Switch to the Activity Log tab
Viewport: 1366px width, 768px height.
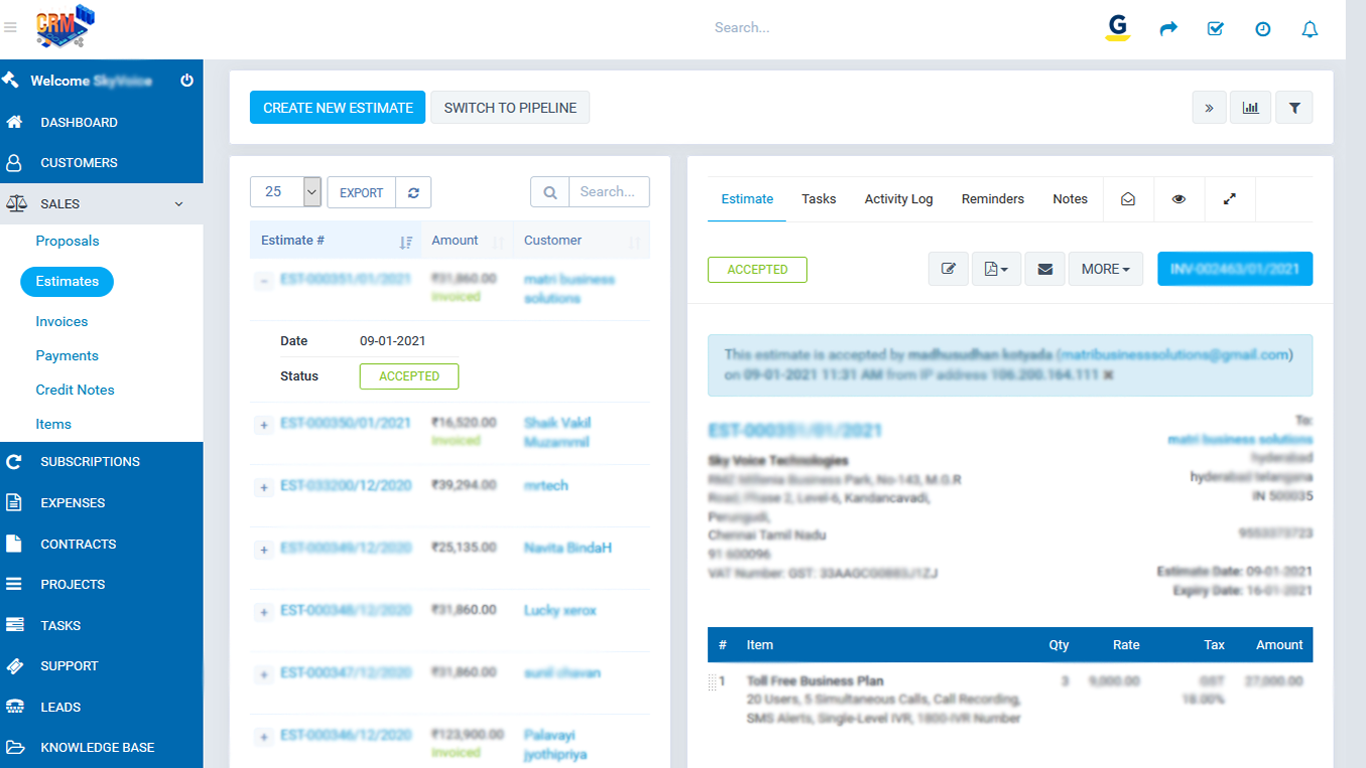[898, 199]
